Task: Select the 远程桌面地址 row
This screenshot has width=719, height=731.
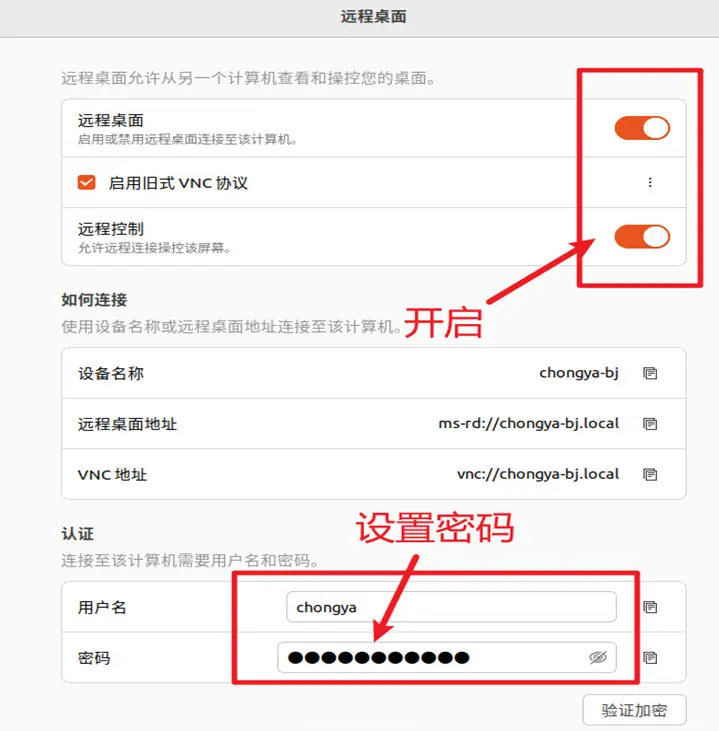Action: [373, 424]
